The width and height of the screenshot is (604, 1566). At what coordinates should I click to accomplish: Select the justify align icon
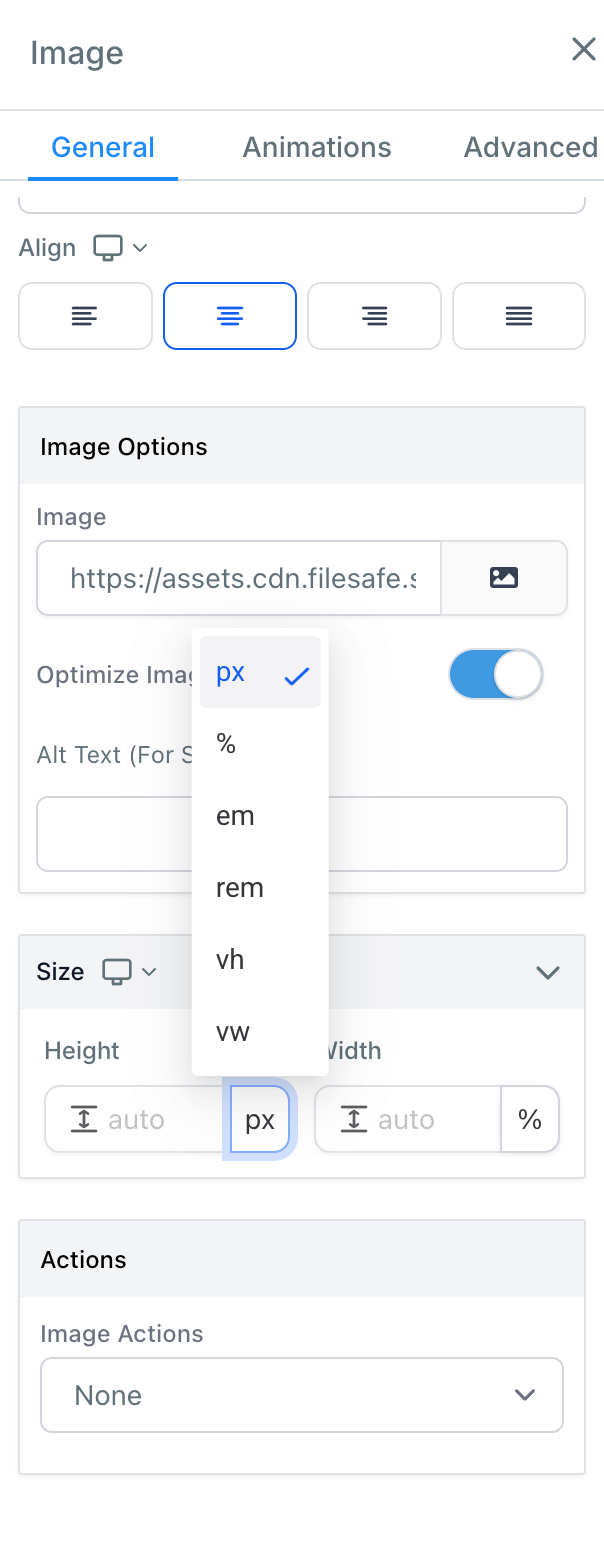pos(519,316)
